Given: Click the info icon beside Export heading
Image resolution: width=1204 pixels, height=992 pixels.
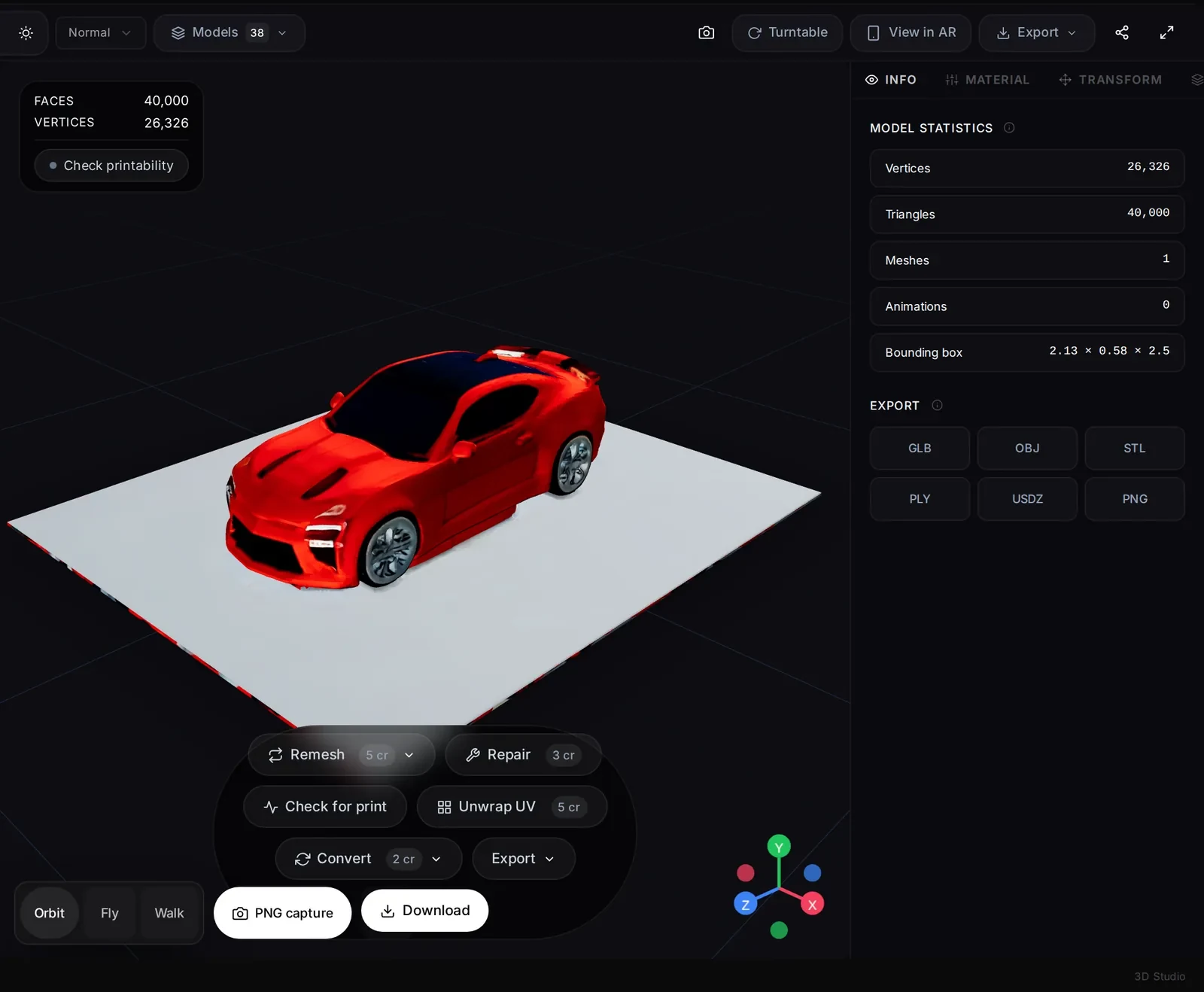Looking at the screenshot, I should pos(937,405).
